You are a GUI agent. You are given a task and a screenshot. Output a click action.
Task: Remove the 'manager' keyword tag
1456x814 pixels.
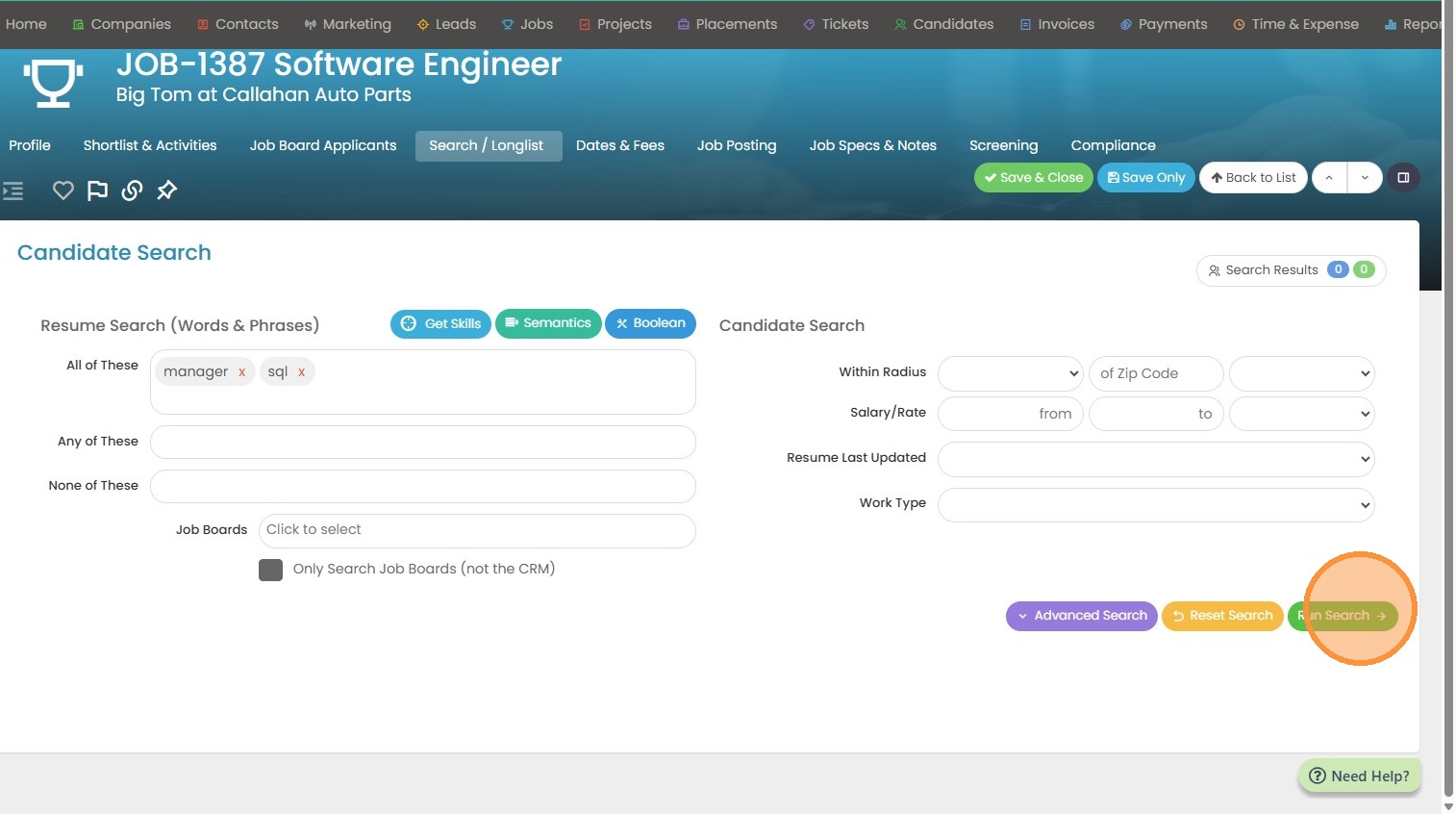coord(242,372)
